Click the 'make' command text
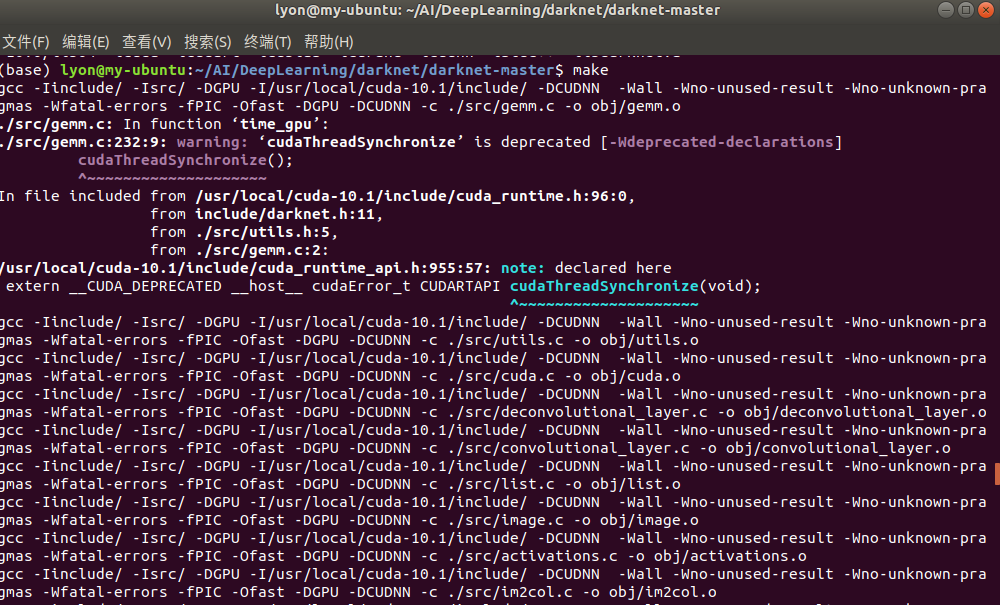This screenshot has width=1000, height=605. [x=591, y=70]
